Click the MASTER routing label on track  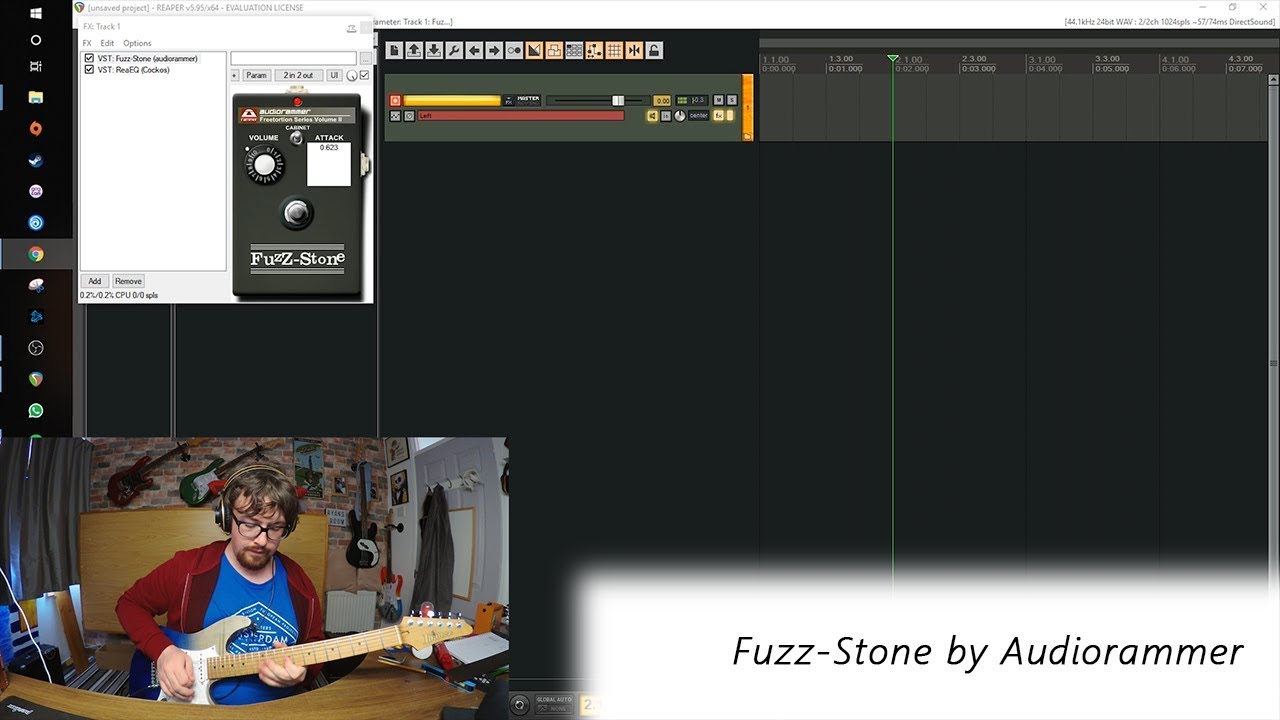point(528,99)
